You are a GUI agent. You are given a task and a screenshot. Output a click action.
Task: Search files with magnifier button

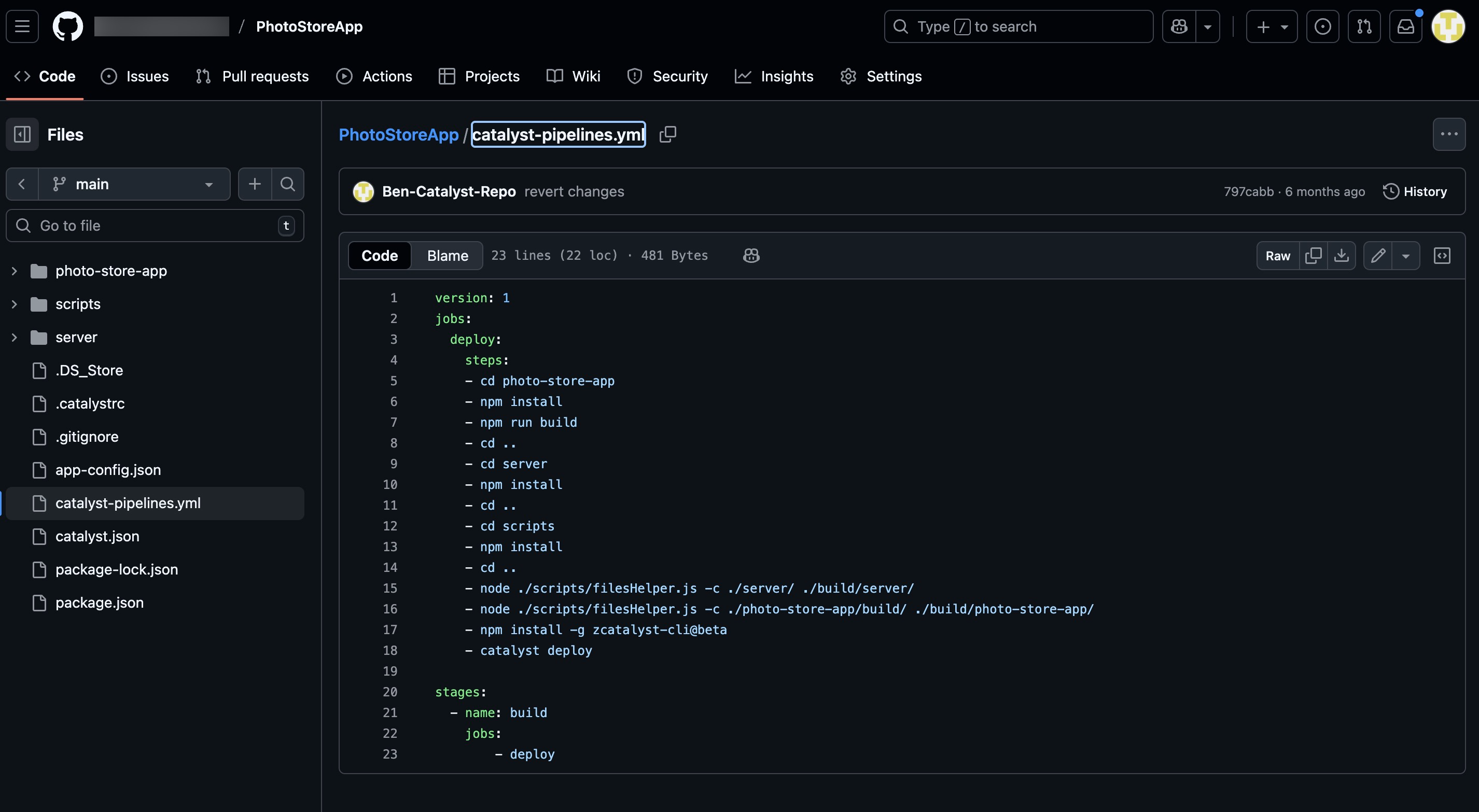click(x=288, y=184)
